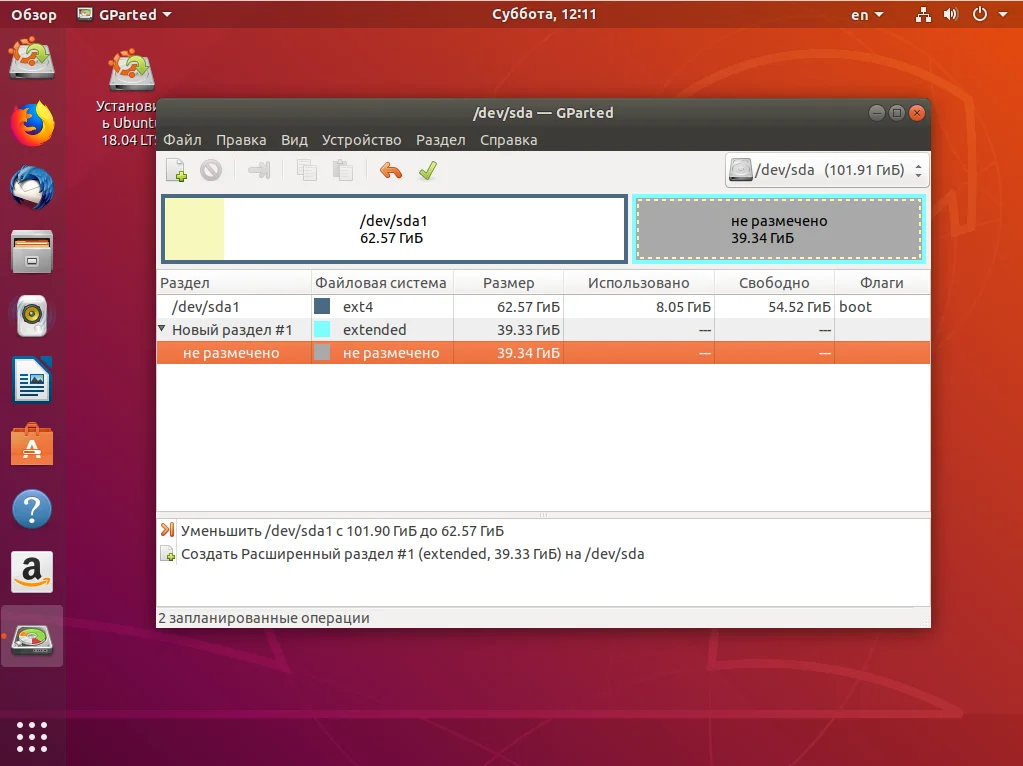Open the en keyboard layout dropdown

(867, 14)
